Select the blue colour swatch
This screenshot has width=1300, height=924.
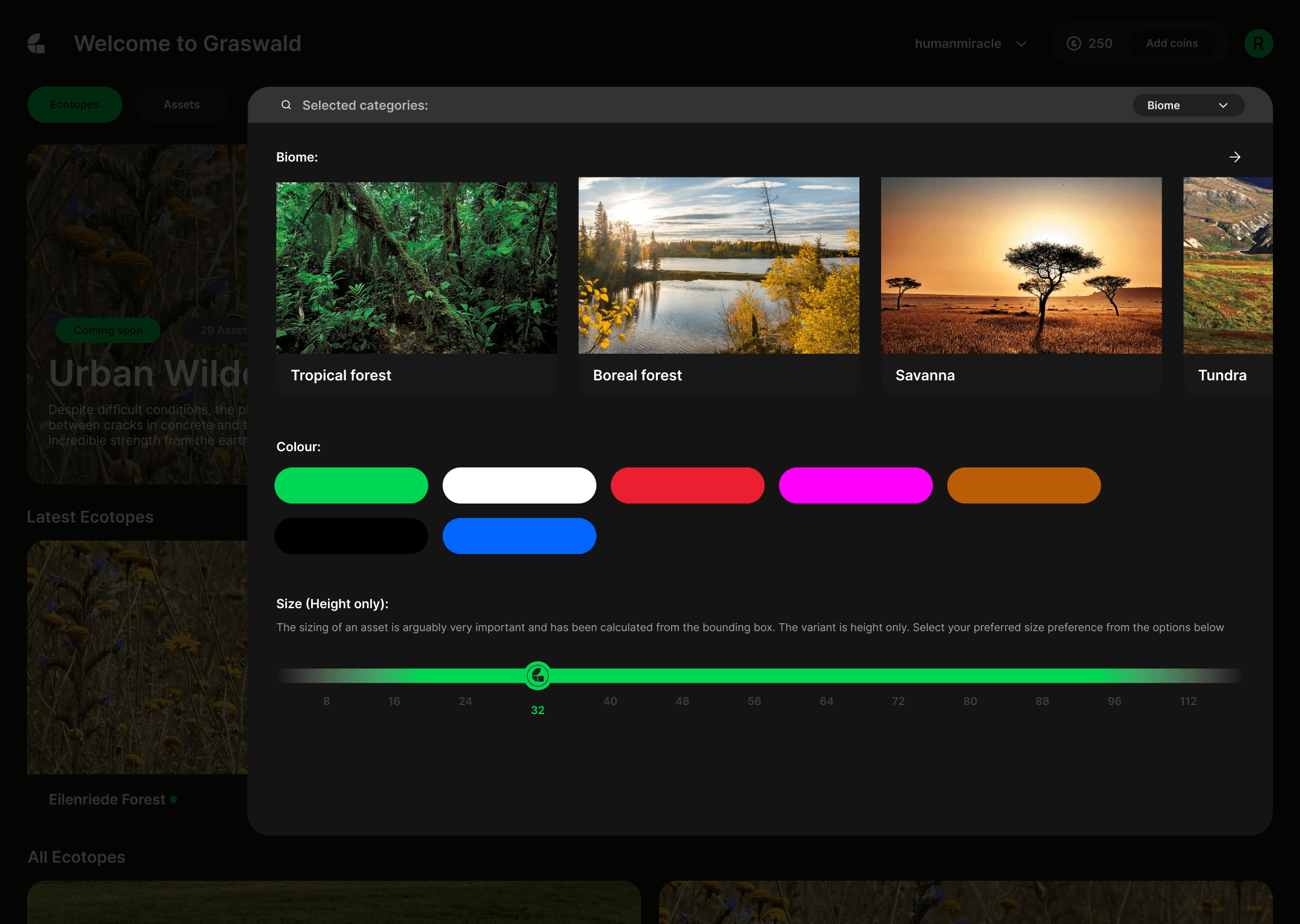(x=519, y=536)
